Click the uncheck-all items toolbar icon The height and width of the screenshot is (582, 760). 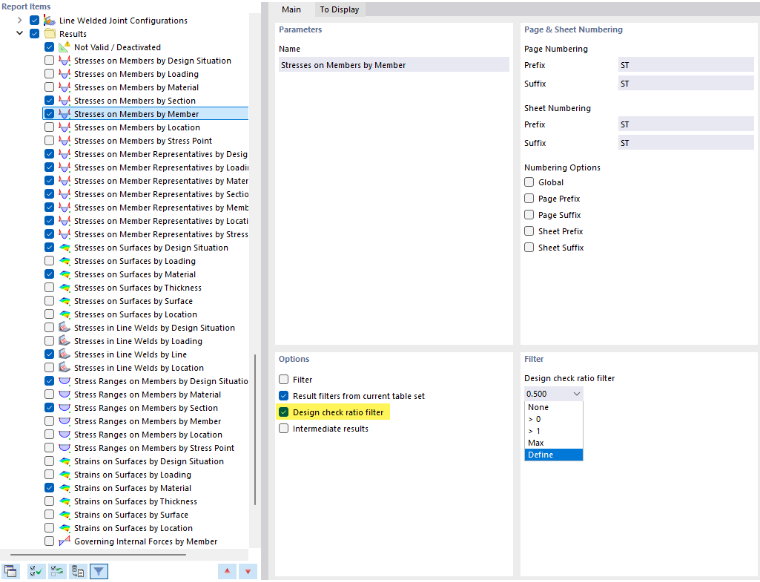pyautogui.click(x=57, y=571)
